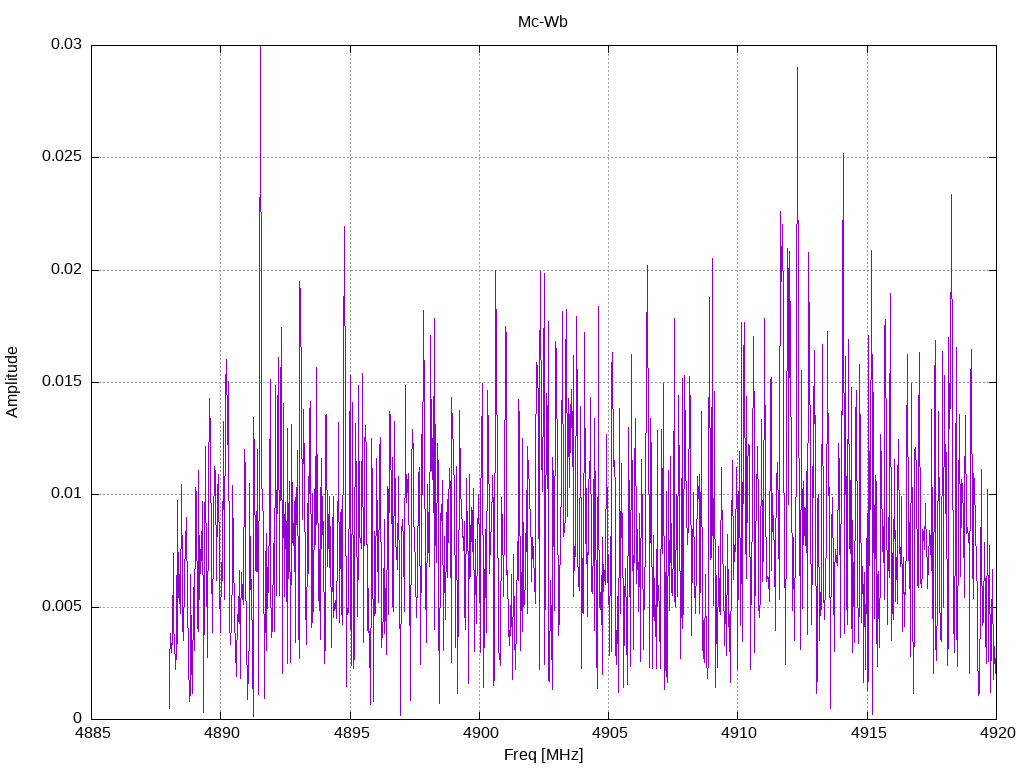
Task: Click y-axis tick label 0.005
Action: coord(63,606)
